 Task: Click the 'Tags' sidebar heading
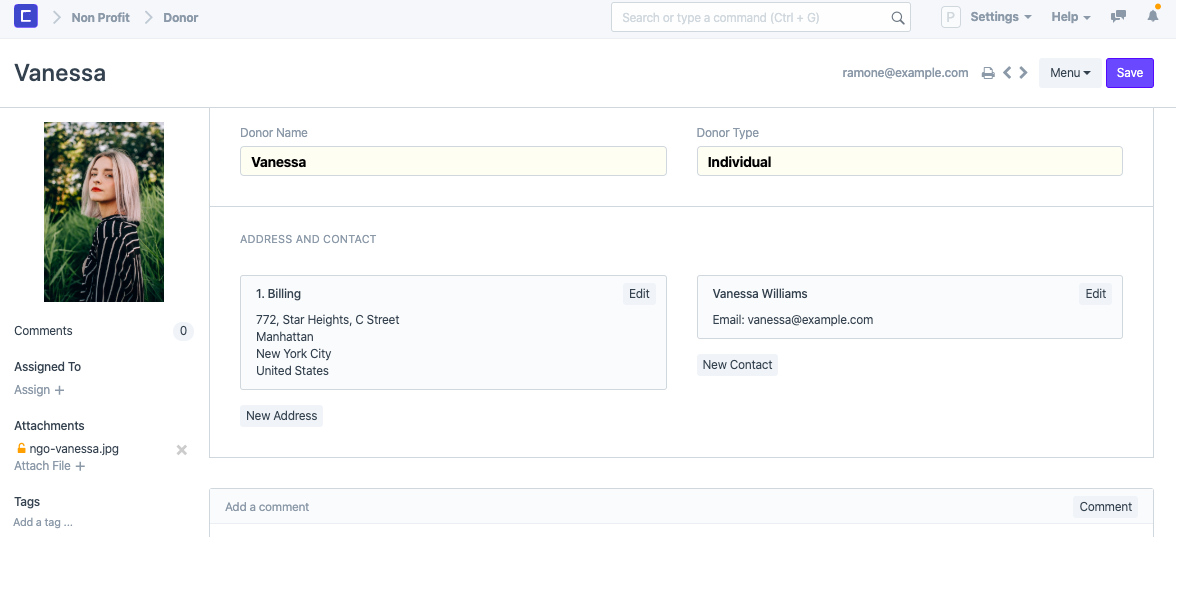tap(26, 502)
